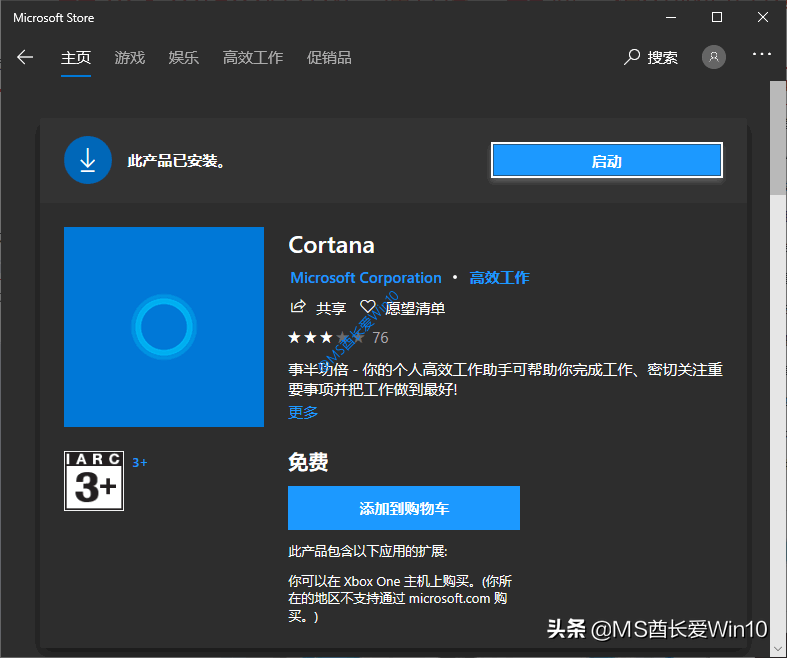Viewport: 787px width, 658px height.
Task: Click the 启动 launch button
Action: 607,161
